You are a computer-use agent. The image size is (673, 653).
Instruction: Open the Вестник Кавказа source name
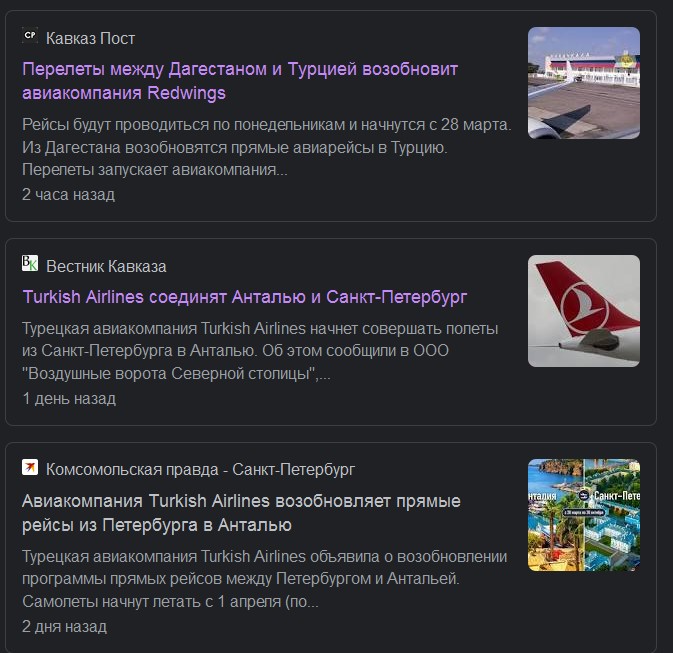(106, 266)
